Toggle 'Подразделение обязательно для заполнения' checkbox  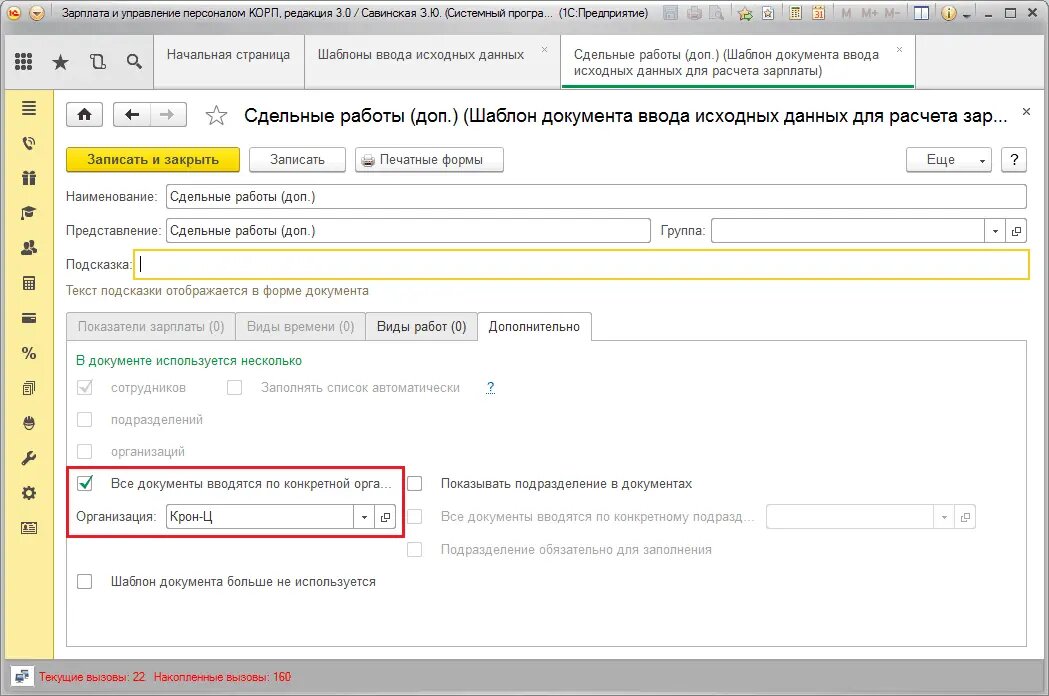click(415, 549)
